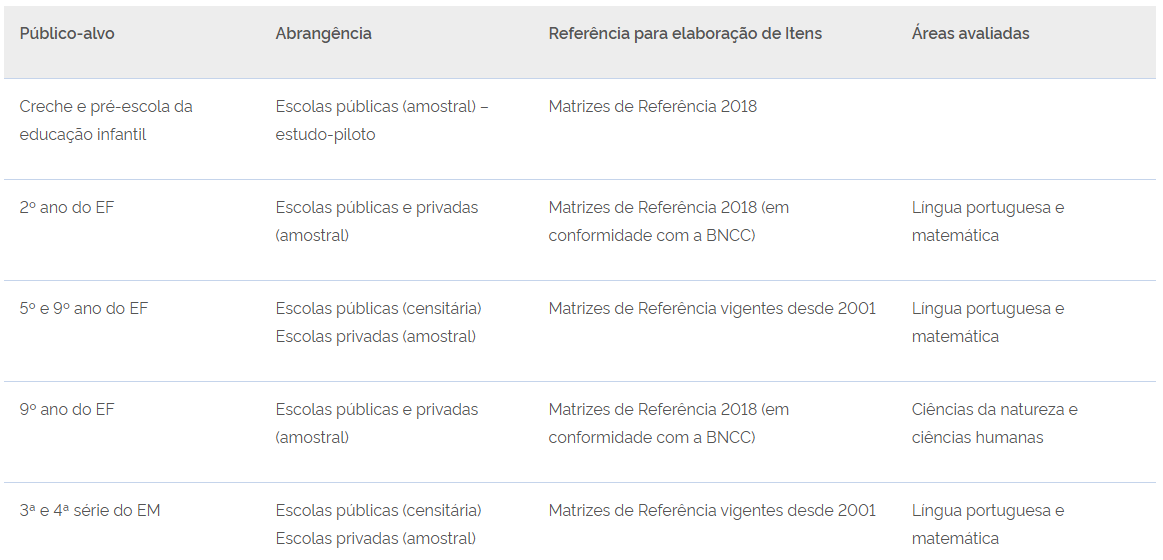Click the "Público-alvo" column header

[x=67, y=34]
